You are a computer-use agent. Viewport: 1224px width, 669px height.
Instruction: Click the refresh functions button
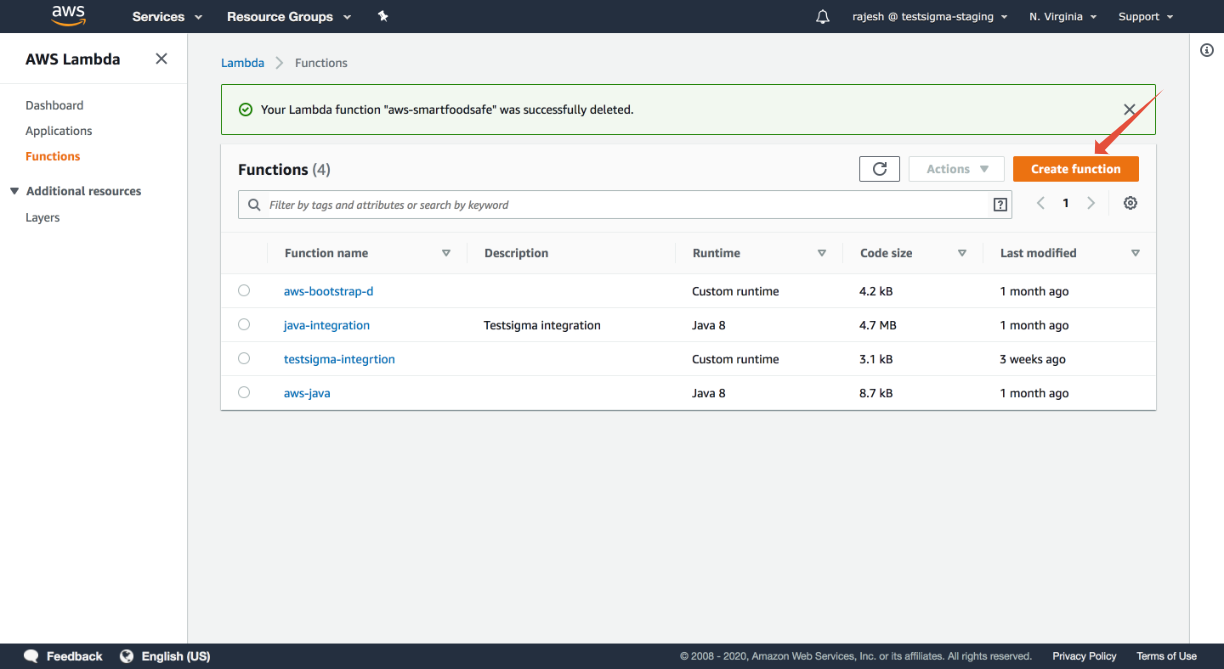click(x=879, y=169)
